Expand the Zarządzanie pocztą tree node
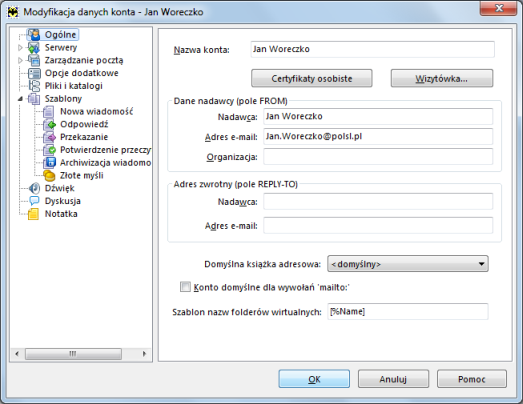 pyautogui.click(x=20, y=60)
